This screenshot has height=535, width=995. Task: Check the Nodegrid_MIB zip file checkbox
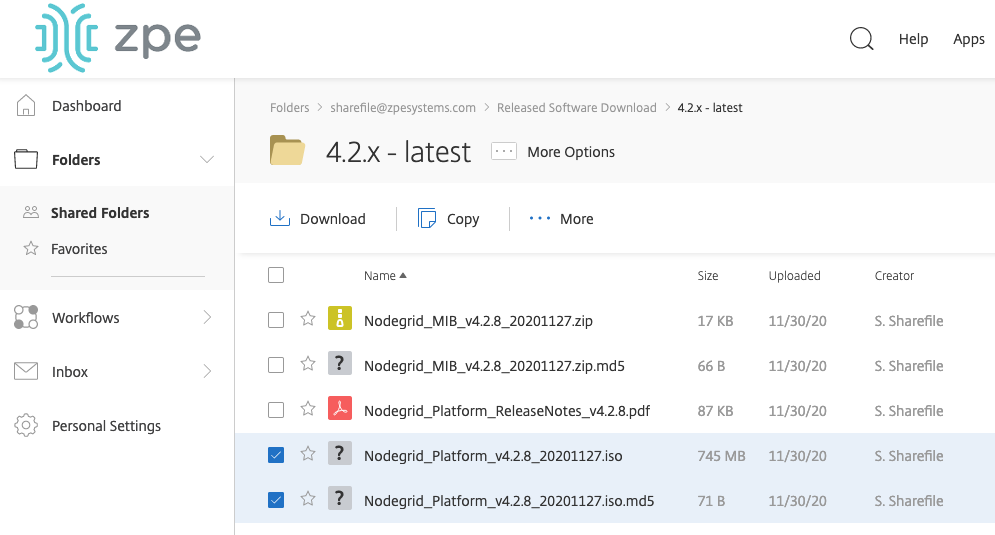276,320
